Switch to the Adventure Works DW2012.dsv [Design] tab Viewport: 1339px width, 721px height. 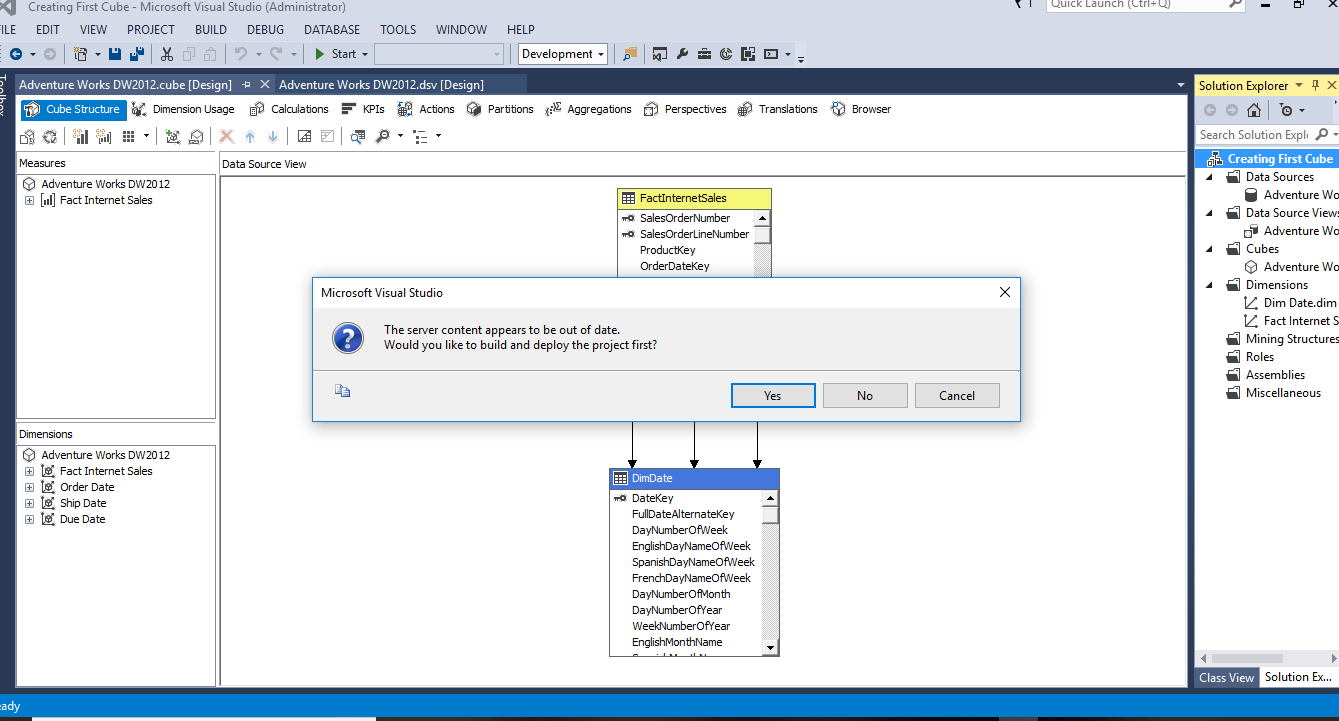pyautogui.click(x=381, y=85)
